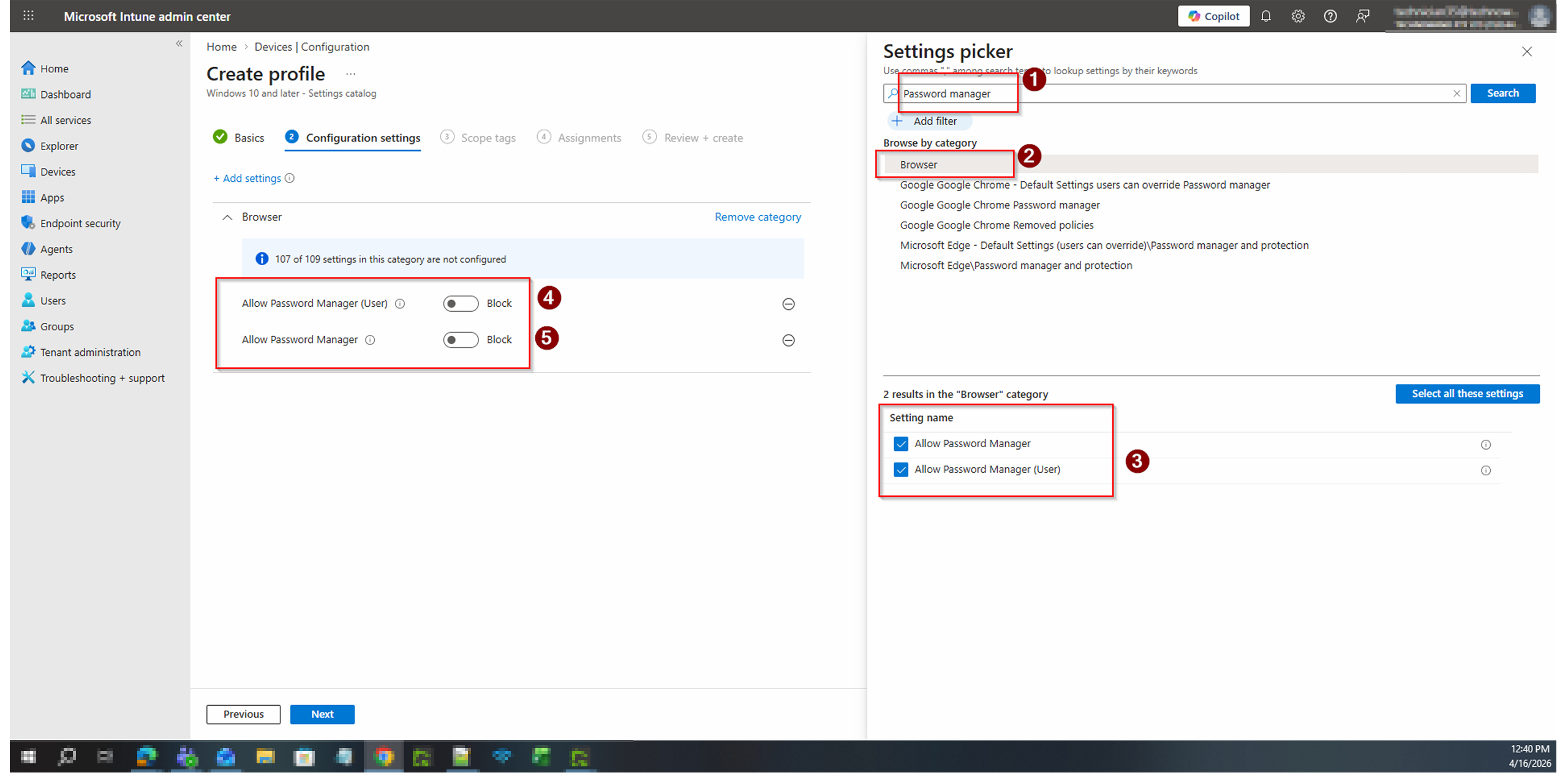Select Scope tags step
The height and width of the screenshot is (778, 1568).
point(478,137)
